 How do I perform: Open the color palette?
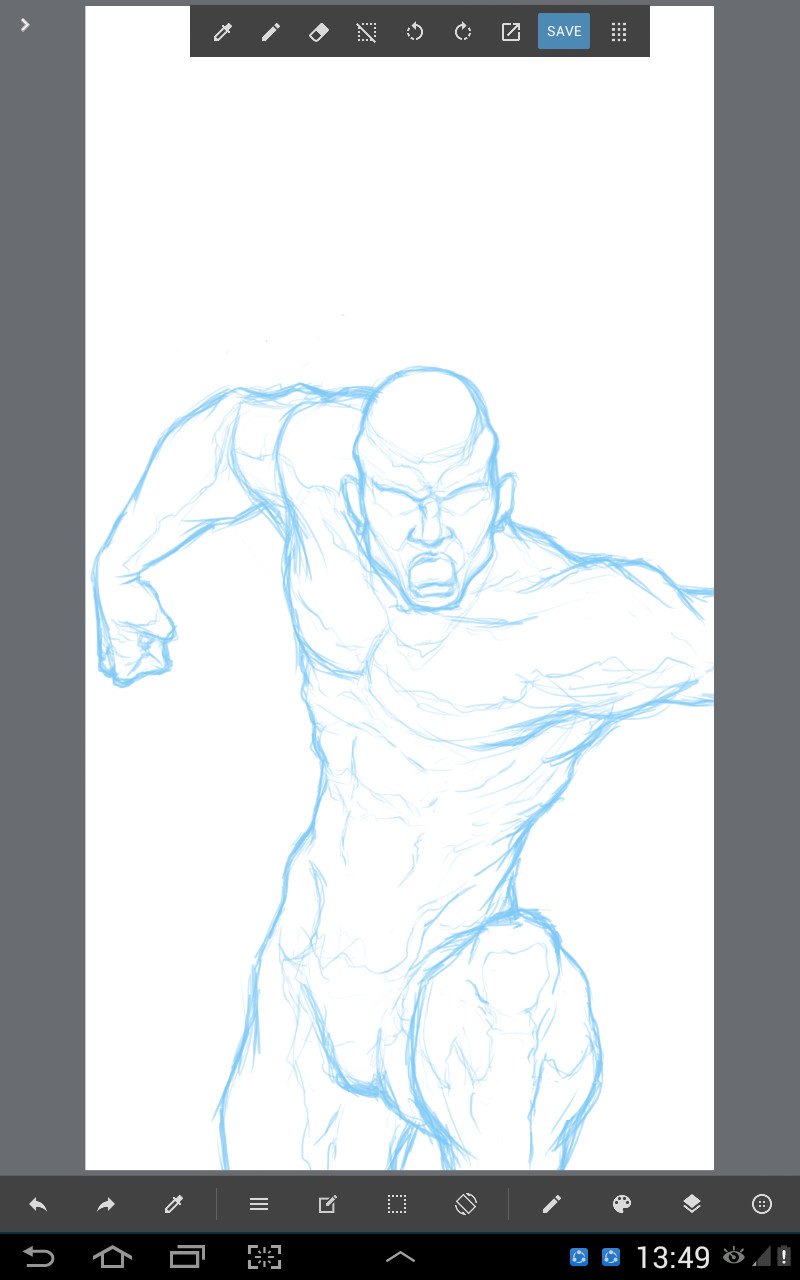coord(622,1205)
